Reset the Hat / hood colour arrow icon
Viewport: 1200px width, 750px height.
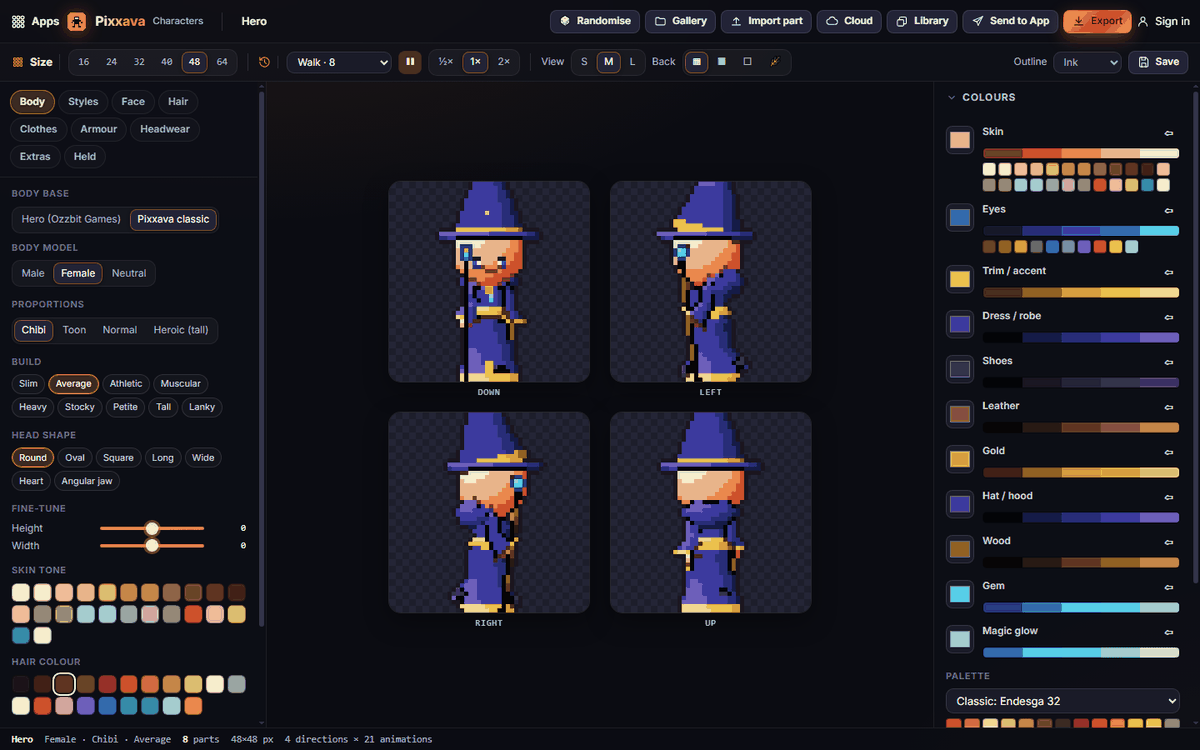tap(1168, 496)
